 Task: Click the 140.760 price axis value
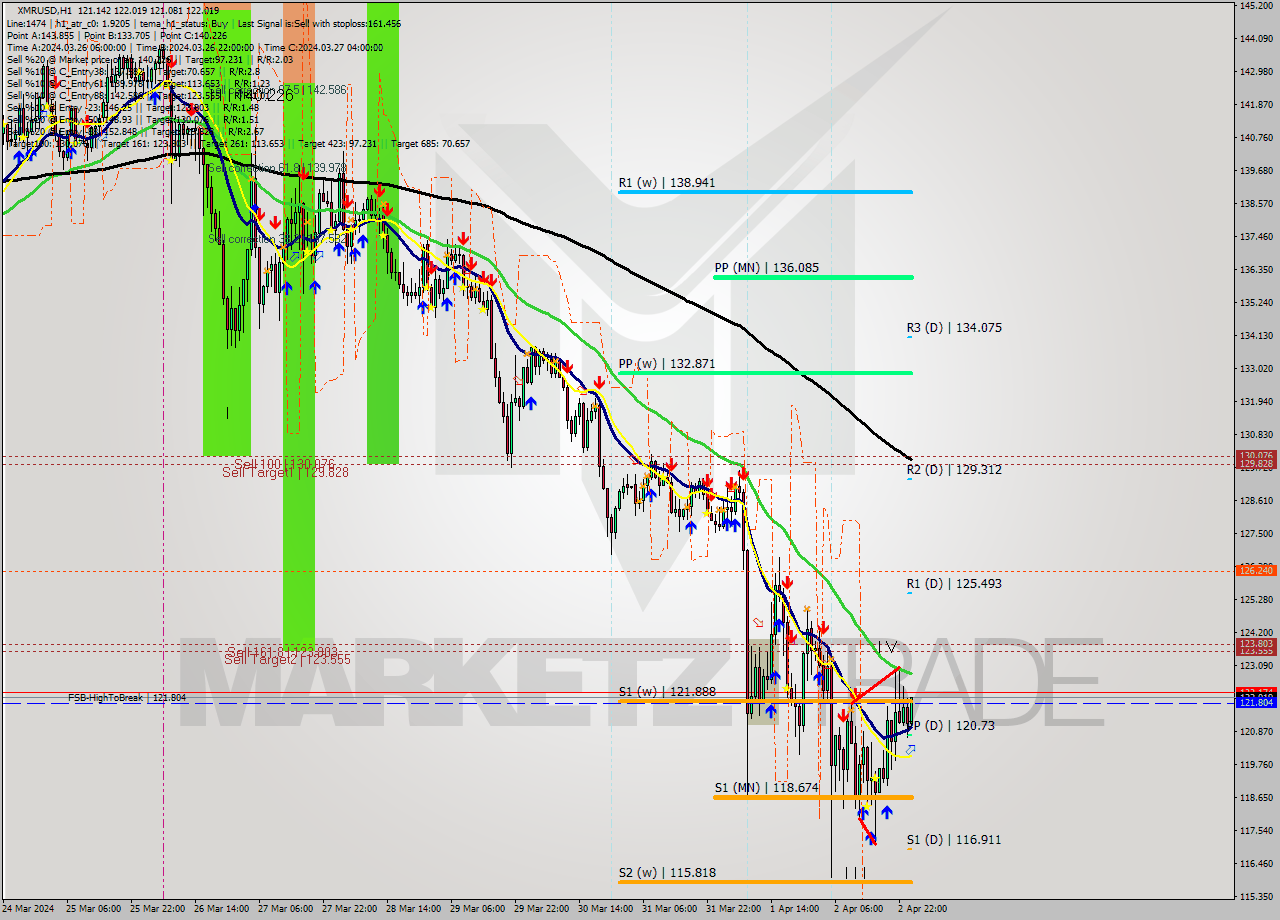pyautogui.click(x=1255, y=138)
